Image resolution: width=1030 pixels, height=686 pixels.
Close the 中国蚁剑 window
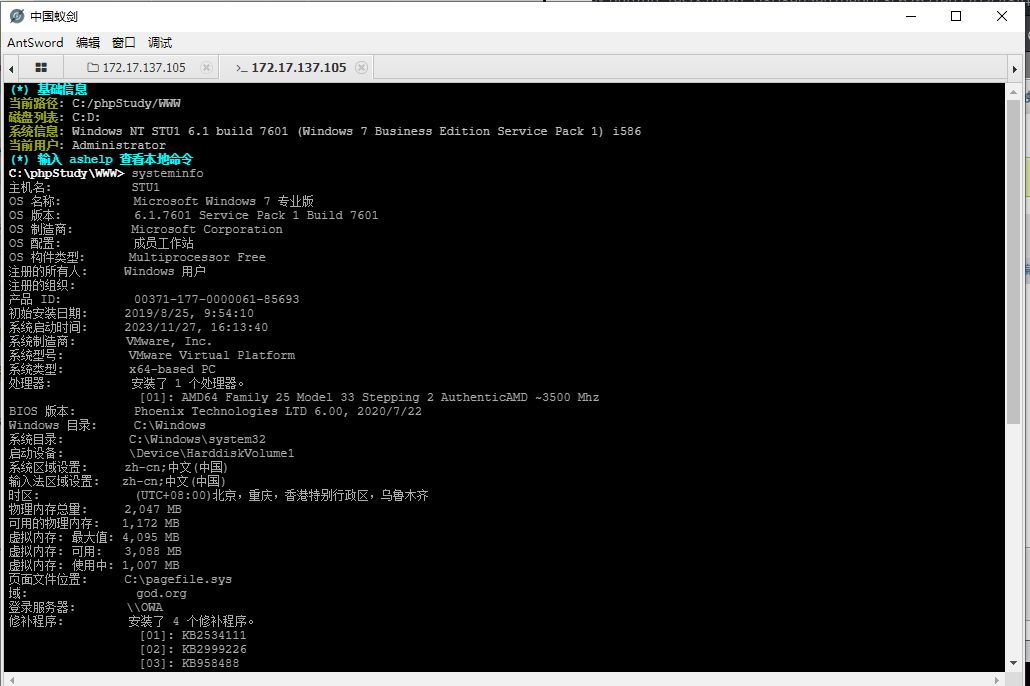point(1001,16)
